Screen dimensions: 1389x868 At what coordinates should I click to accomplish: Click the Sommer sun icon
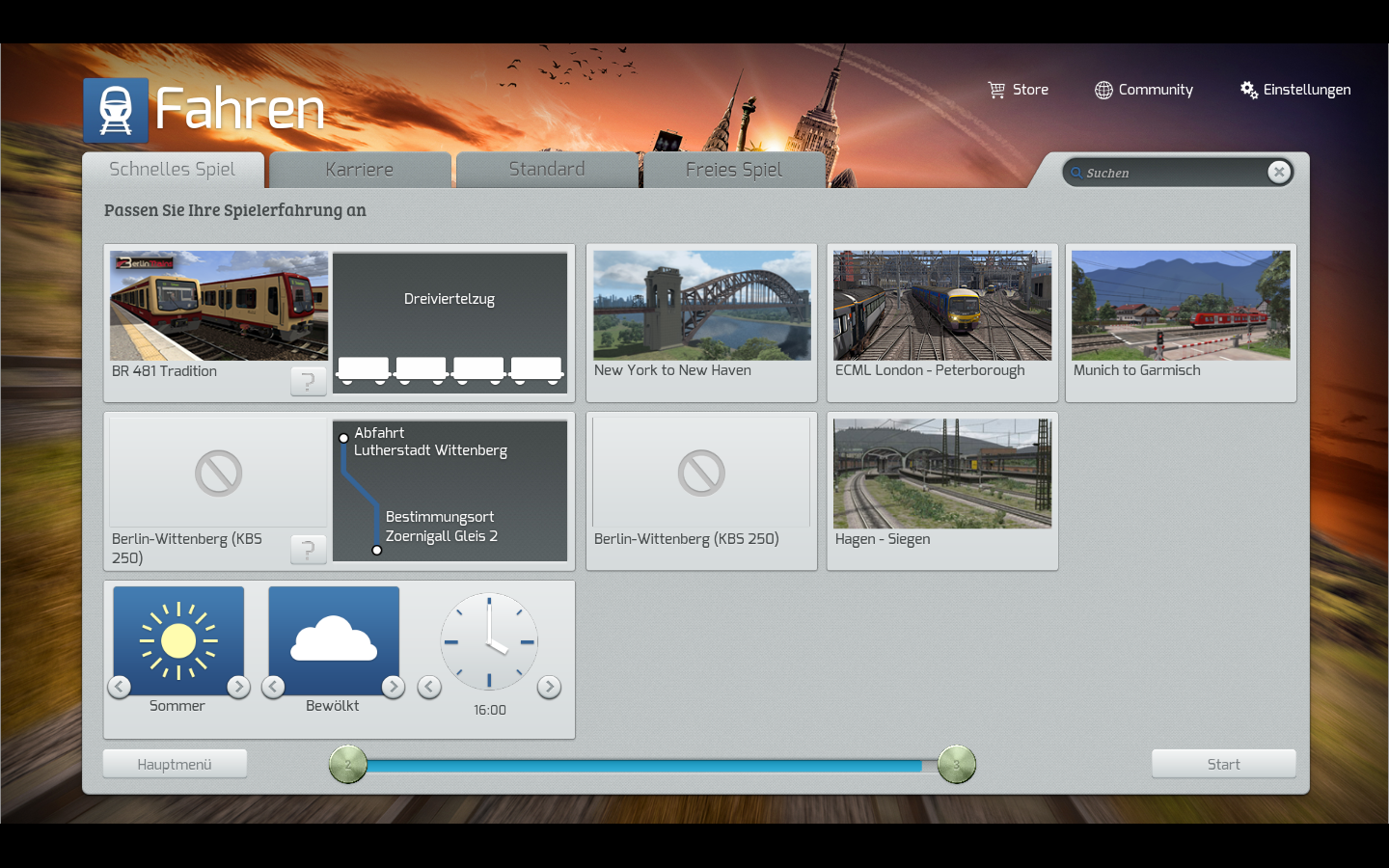[x=178, y=640]
